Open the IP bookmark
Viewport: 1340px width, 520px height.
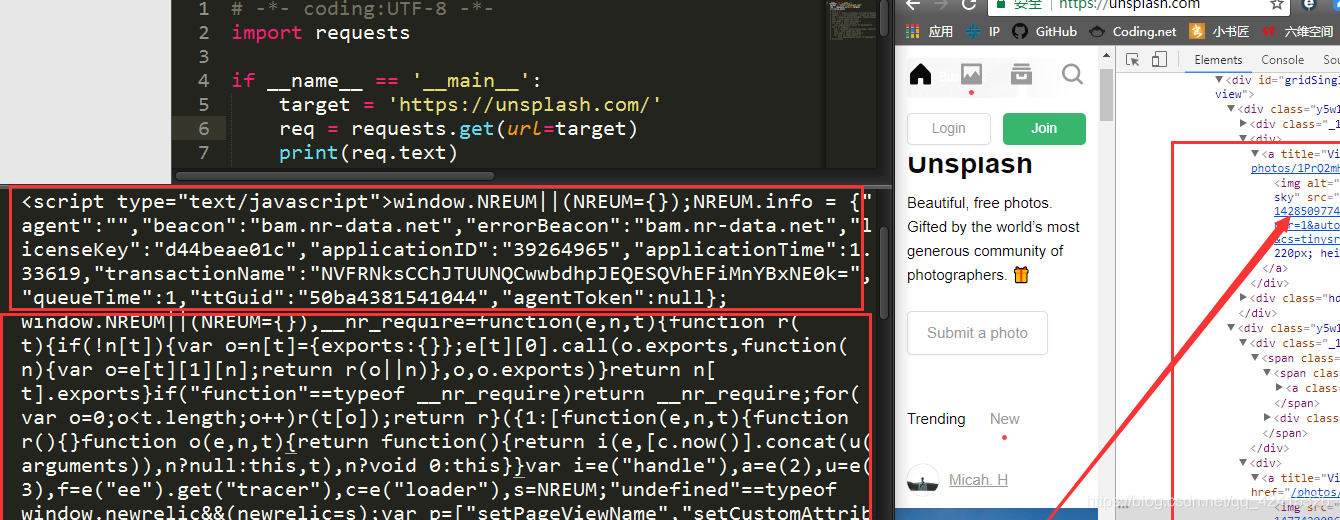(983, 32)
